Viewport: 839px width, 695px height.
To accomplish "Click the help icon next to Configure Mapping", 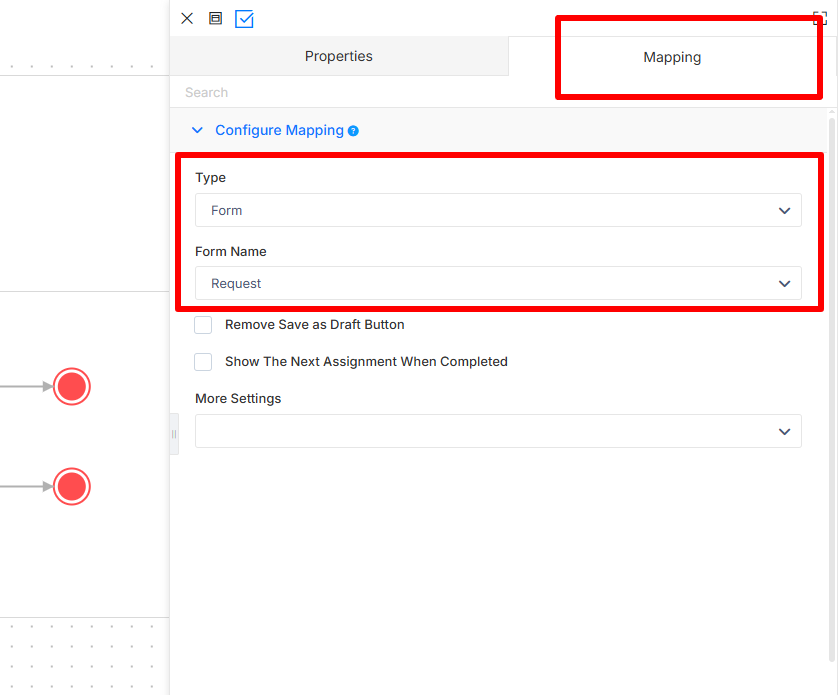I will [x=353, y=131].
